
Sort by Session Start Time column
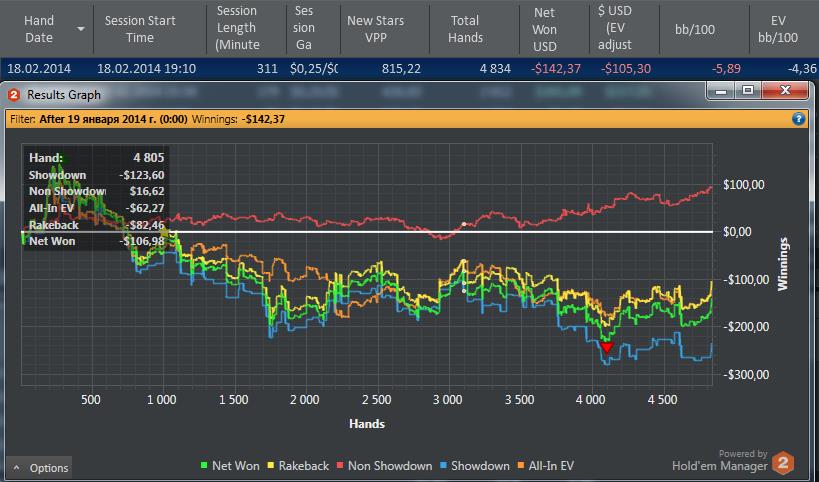[140, 29]
